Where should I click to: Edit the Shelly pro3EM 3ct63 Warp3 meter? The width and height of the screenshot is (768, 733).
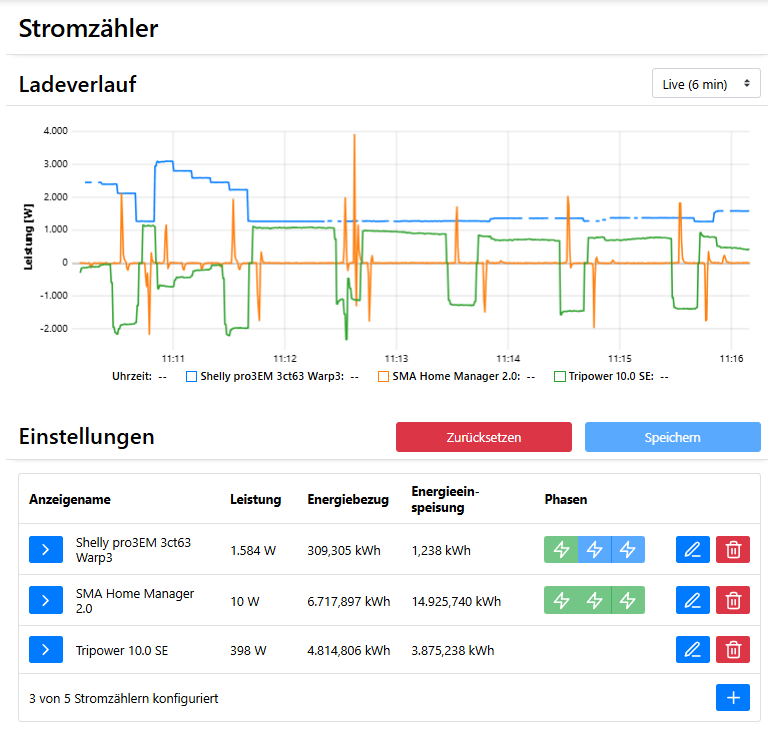pyautogui.click(x=691, y=549)
